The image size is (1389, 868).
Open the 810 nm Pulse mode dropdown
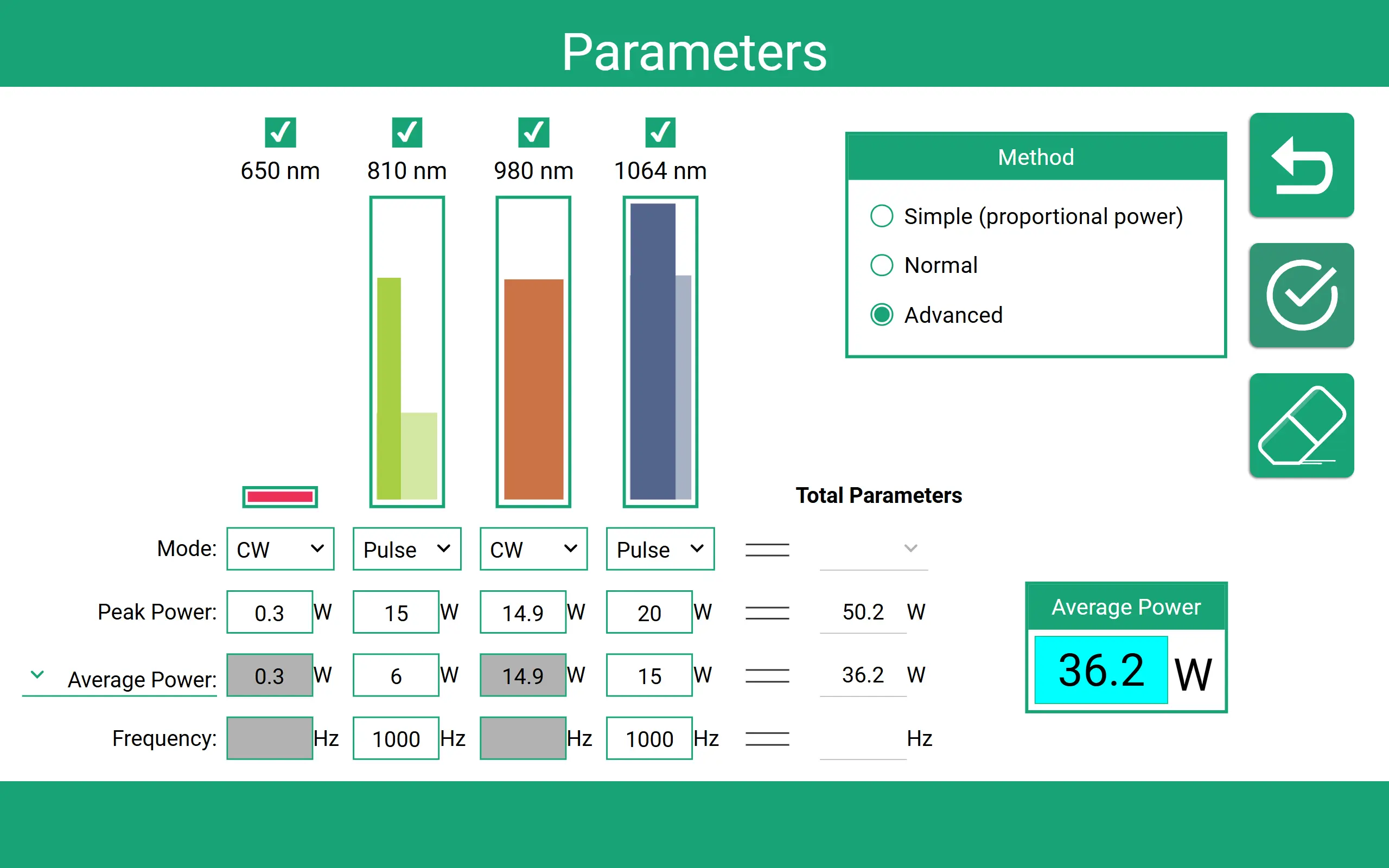[407, 550]
